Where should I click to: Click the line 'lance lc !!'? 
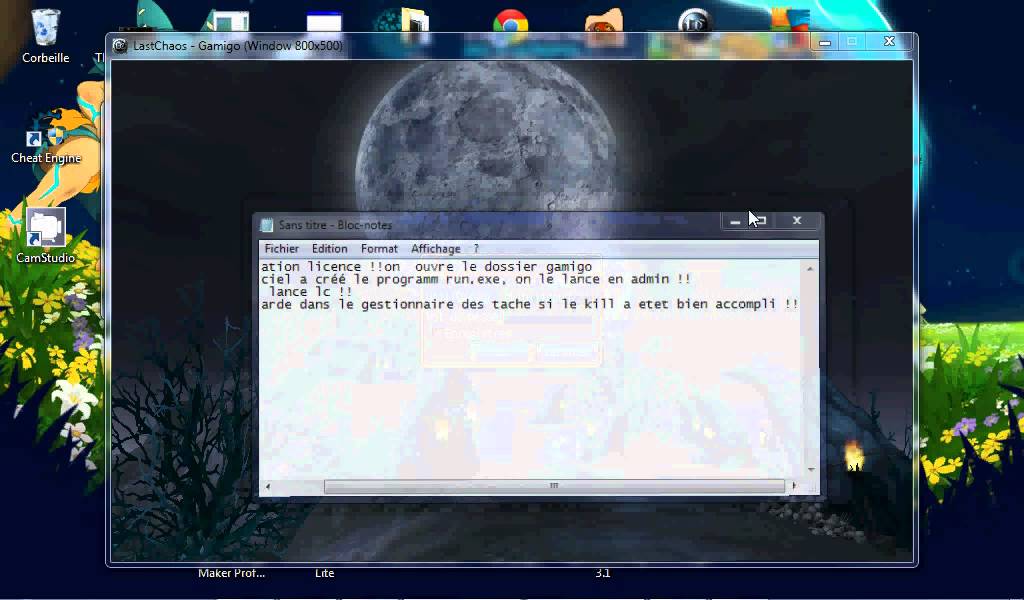(310, 292)
